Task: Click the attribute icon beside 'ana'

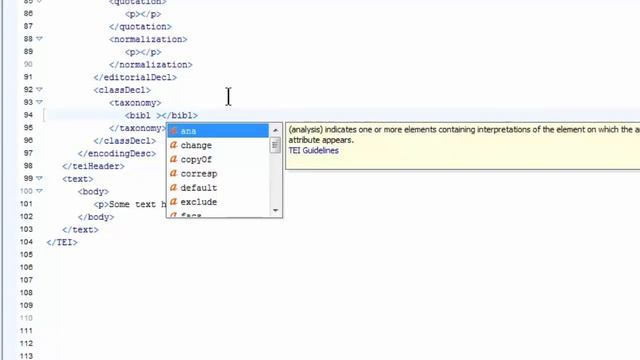Action: click(173, 131)
